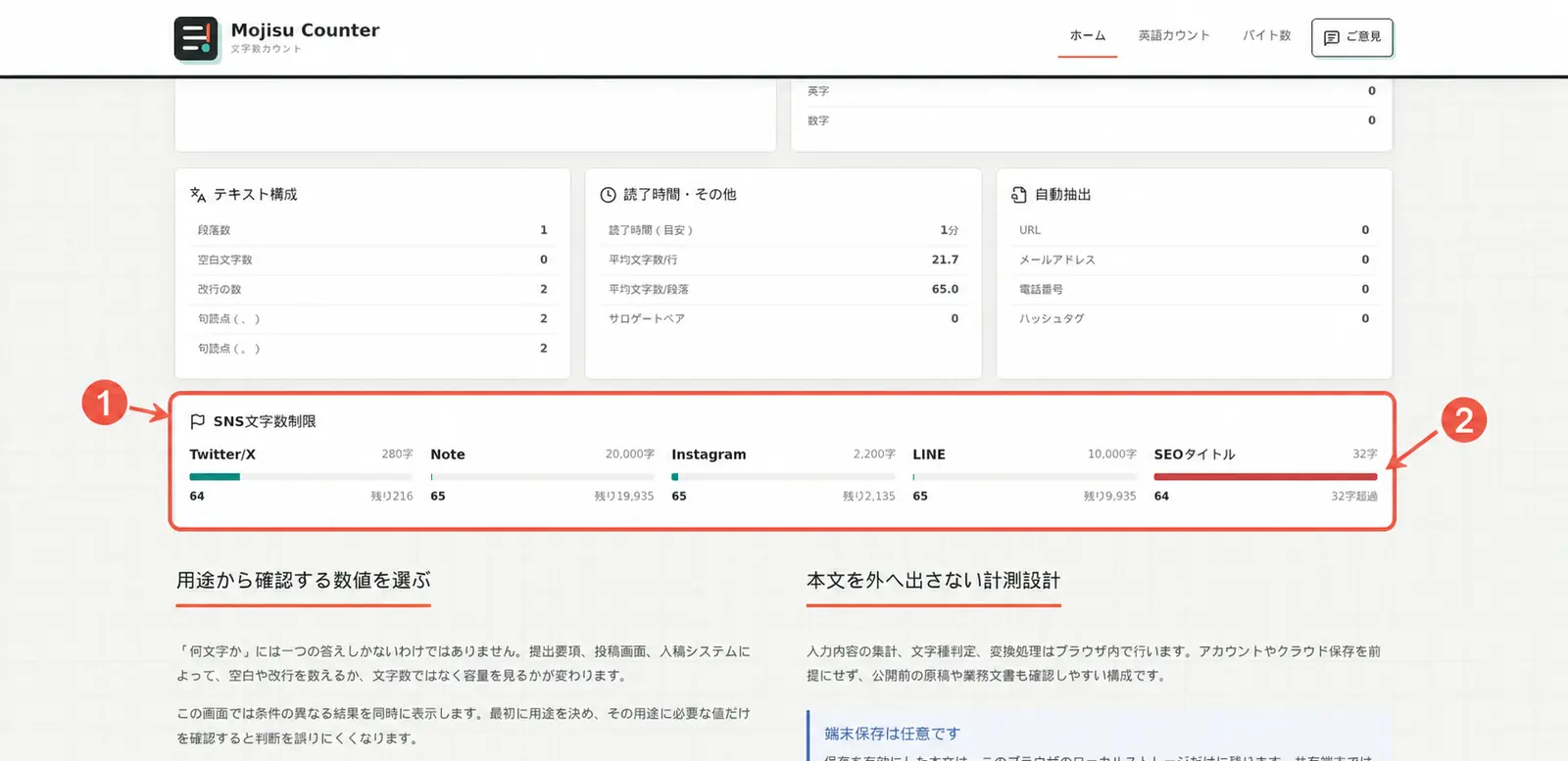Click the 21.7 average value
Image resolution: width=1568 pixels, height=761 pixels.
pos(945,260)
